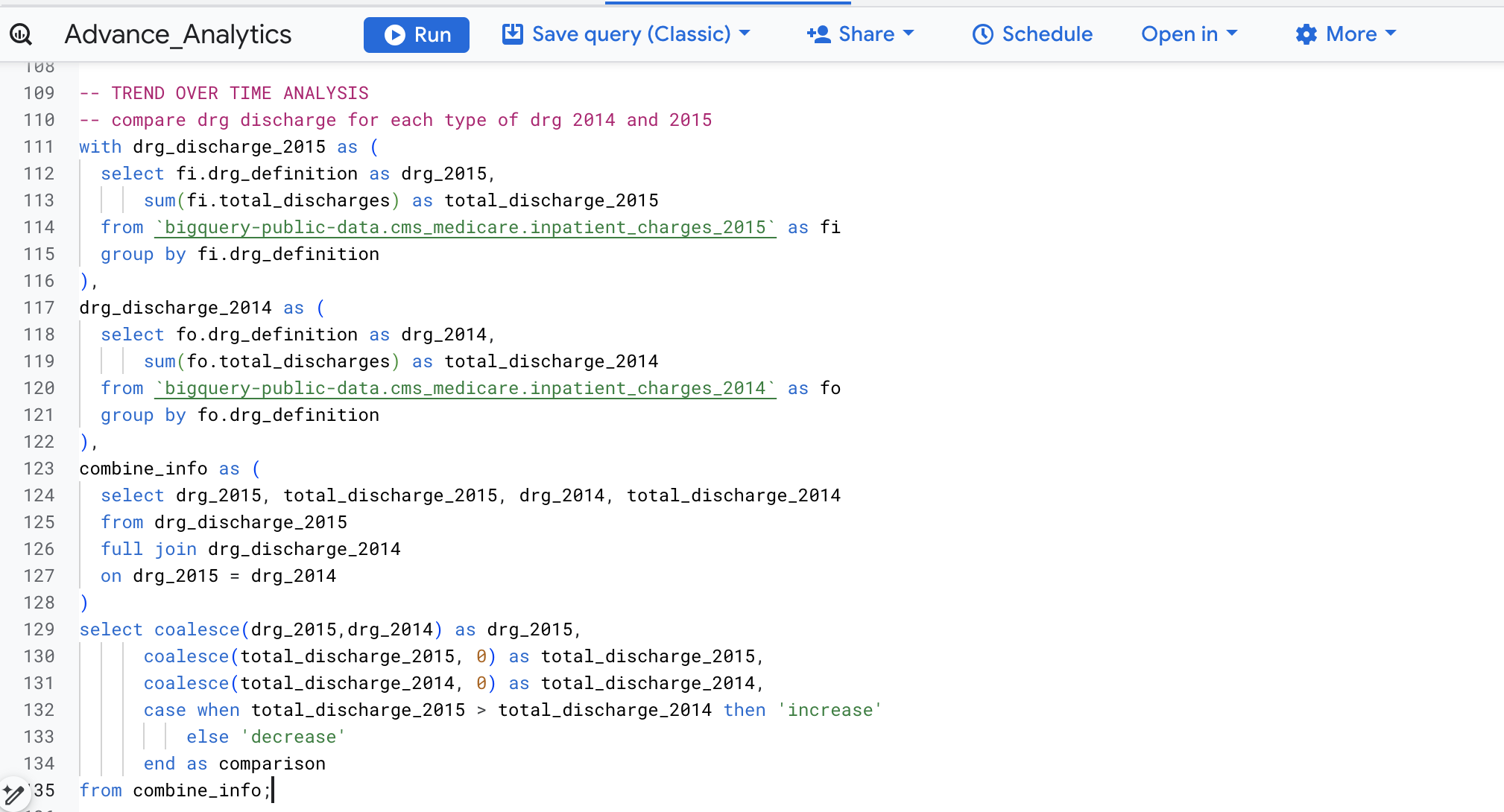Click 'drg_discharge_2014 as (' on line 117
Viewport: 1504px width, 812px height.
click(203, 308)
